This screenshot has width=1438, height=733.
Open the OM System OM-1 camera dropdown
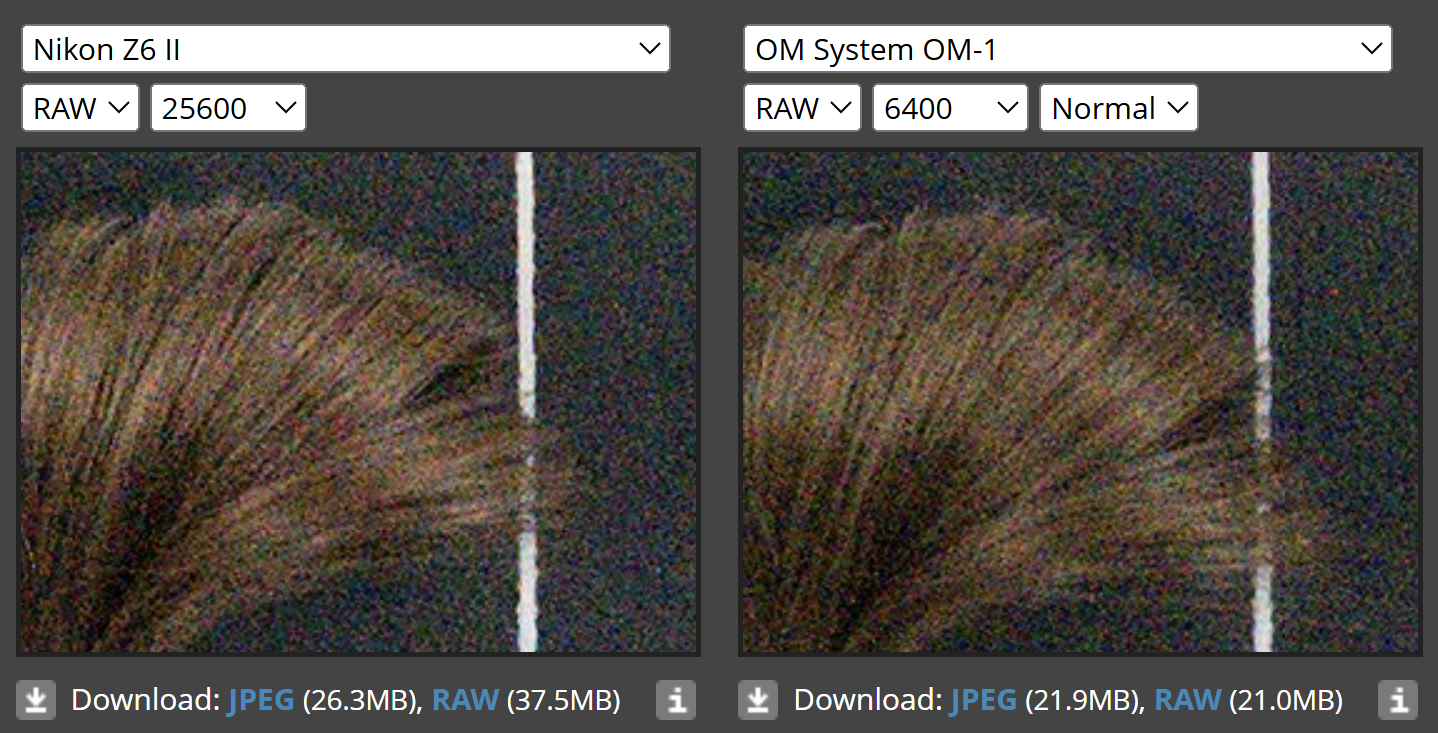1067,49
